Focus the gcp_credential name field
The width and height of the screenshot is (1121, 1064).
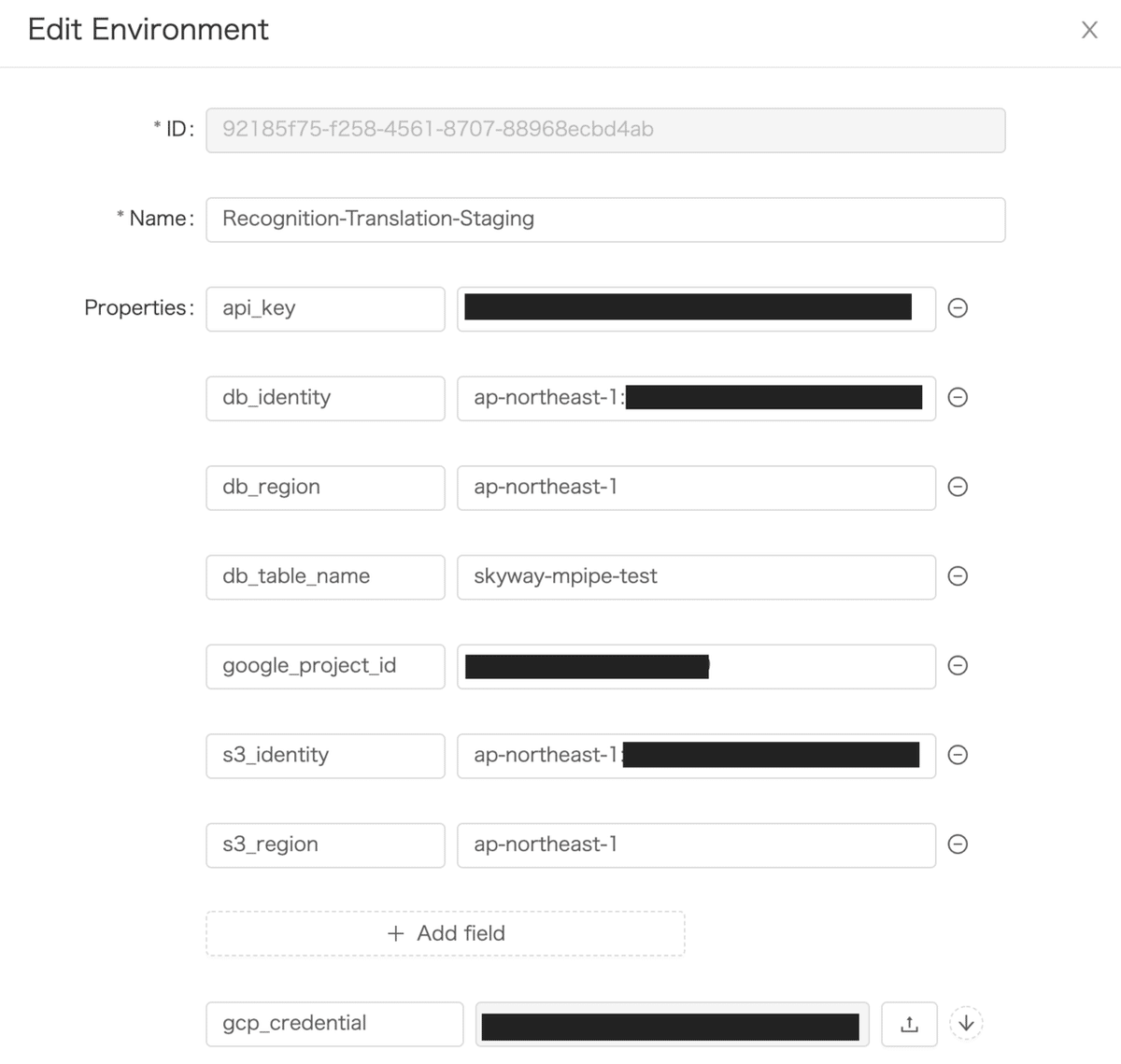pyautogui.click(x=334, y=1024)
